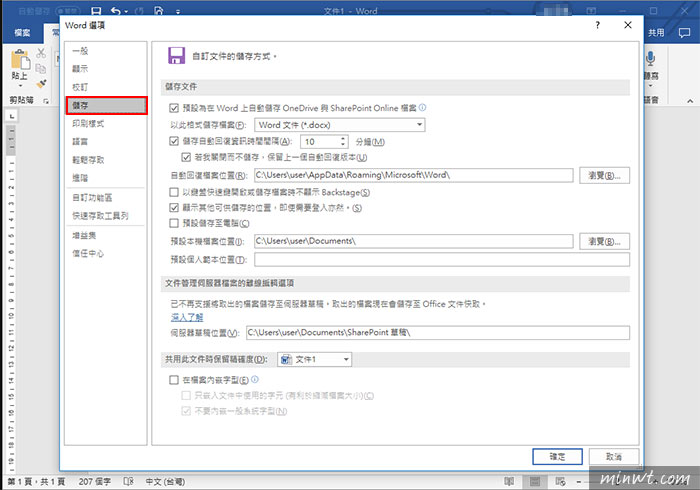Click the Undo arrow in the title bar
This screenshot has height=490, width=700.
116,11
